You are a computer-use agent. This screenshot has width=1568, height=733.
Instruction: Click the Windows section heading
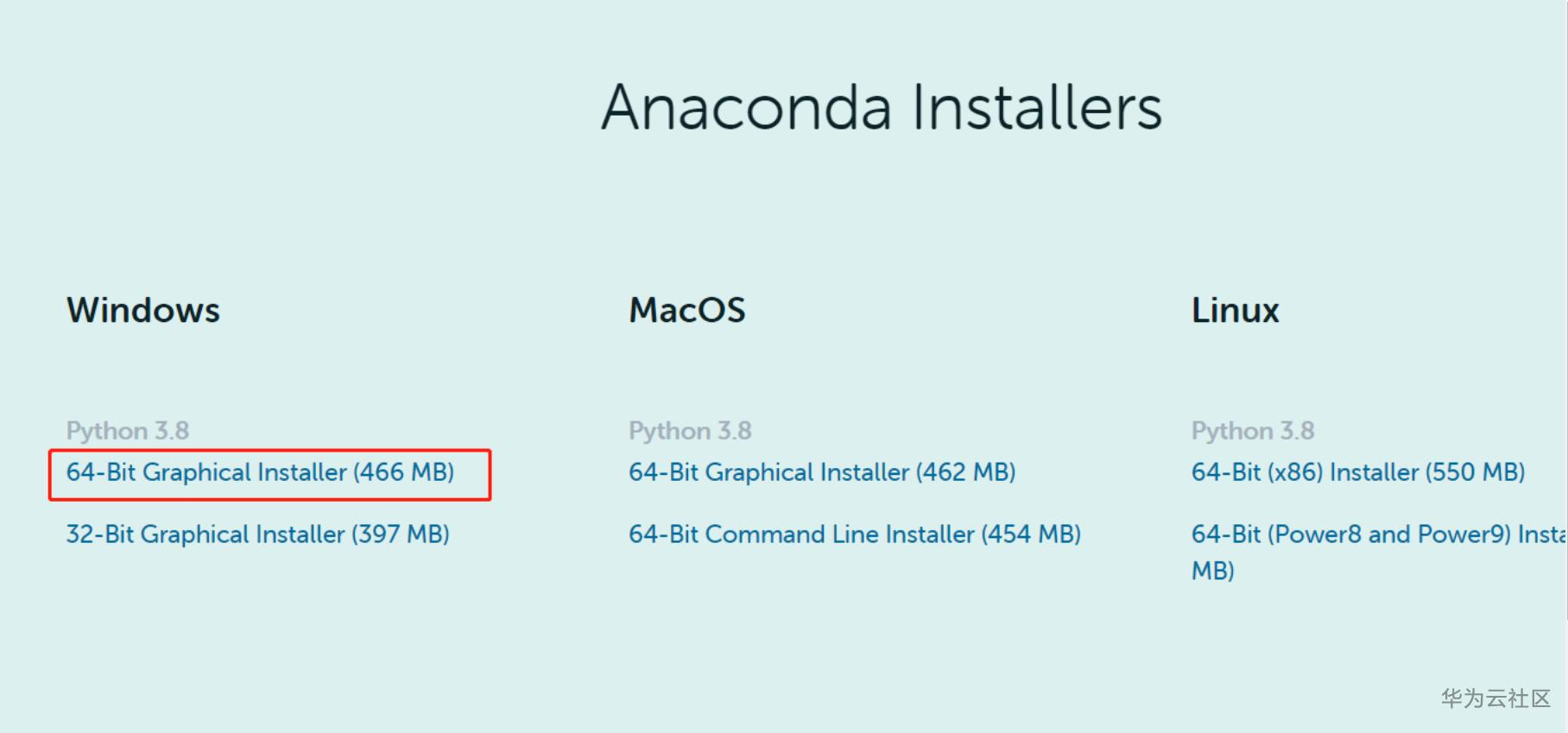[143, 311]
